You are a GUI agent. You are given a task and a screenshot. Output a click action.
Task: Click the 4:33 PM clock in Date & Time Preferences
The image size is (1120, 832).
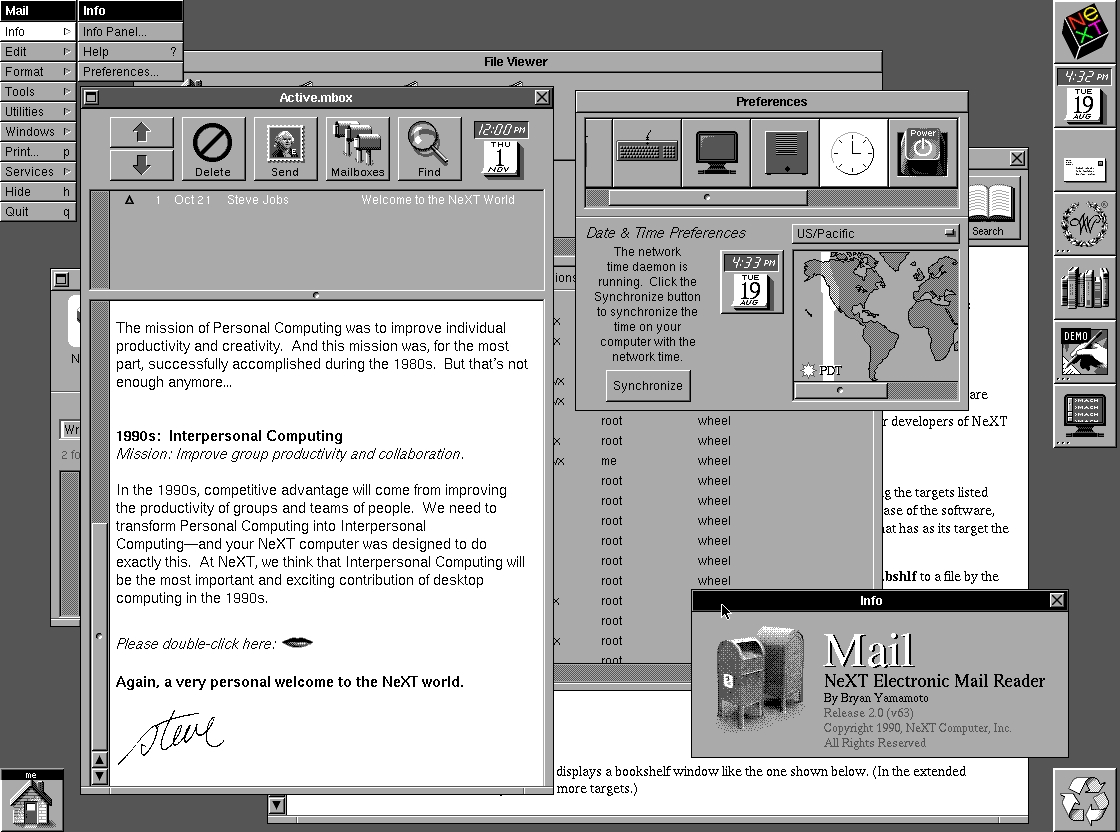coord(751,281)
